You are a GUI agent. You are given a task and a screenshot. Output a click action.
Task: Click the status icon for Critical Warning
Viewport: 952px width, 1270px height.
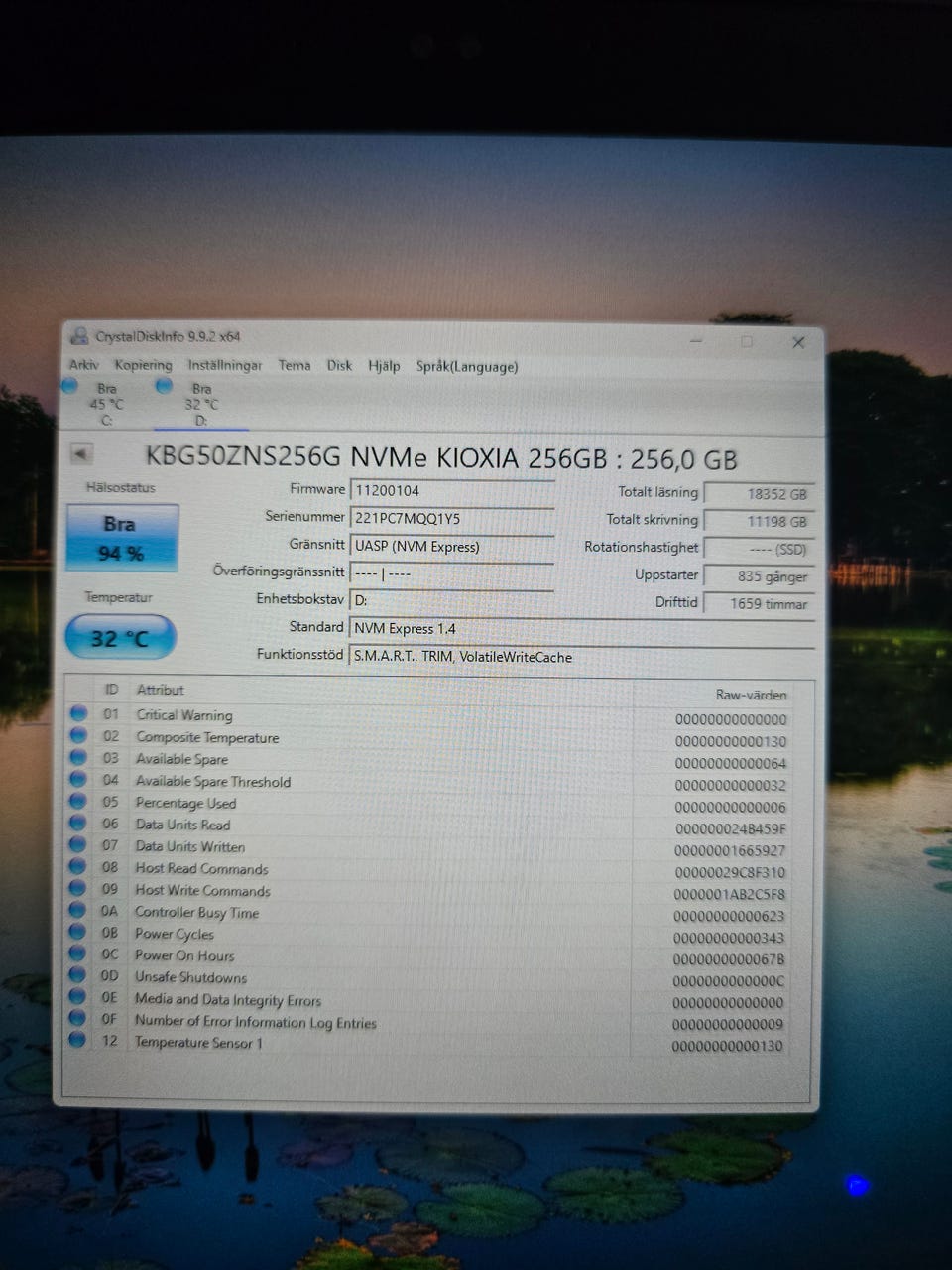coord(79,713)
